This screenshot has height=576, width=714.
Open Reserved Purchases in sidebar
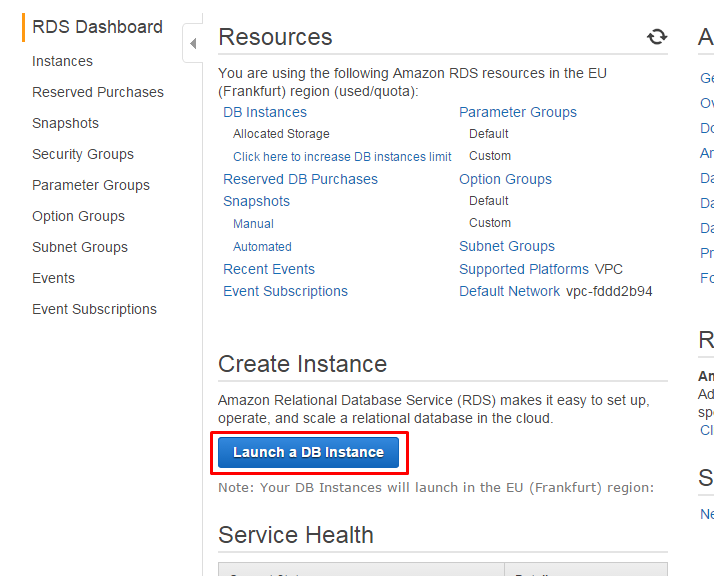(x=98, y=92)
